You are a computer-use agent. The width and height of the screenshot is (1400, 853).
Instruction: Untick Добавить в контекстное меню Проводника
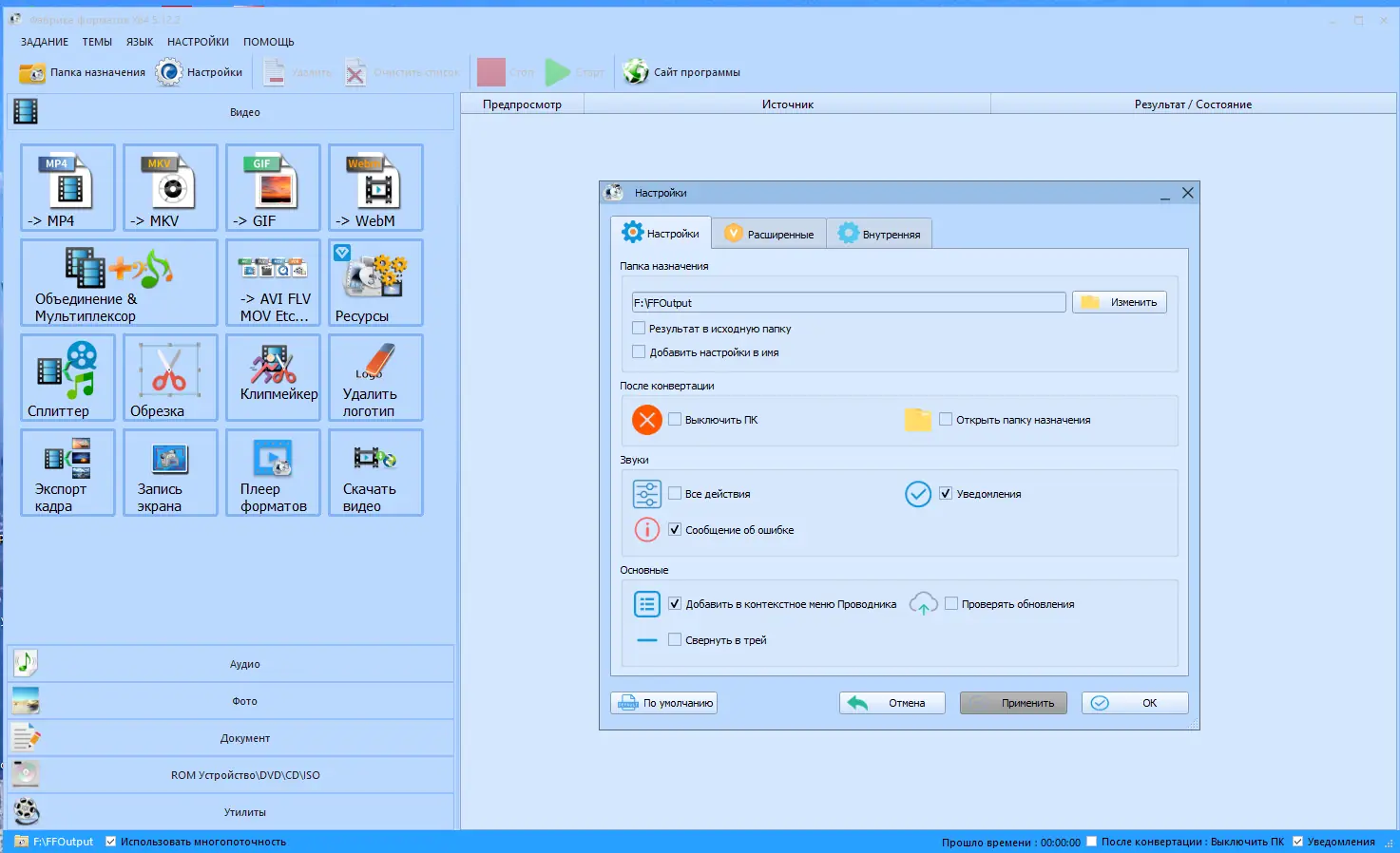click(675, 604)
